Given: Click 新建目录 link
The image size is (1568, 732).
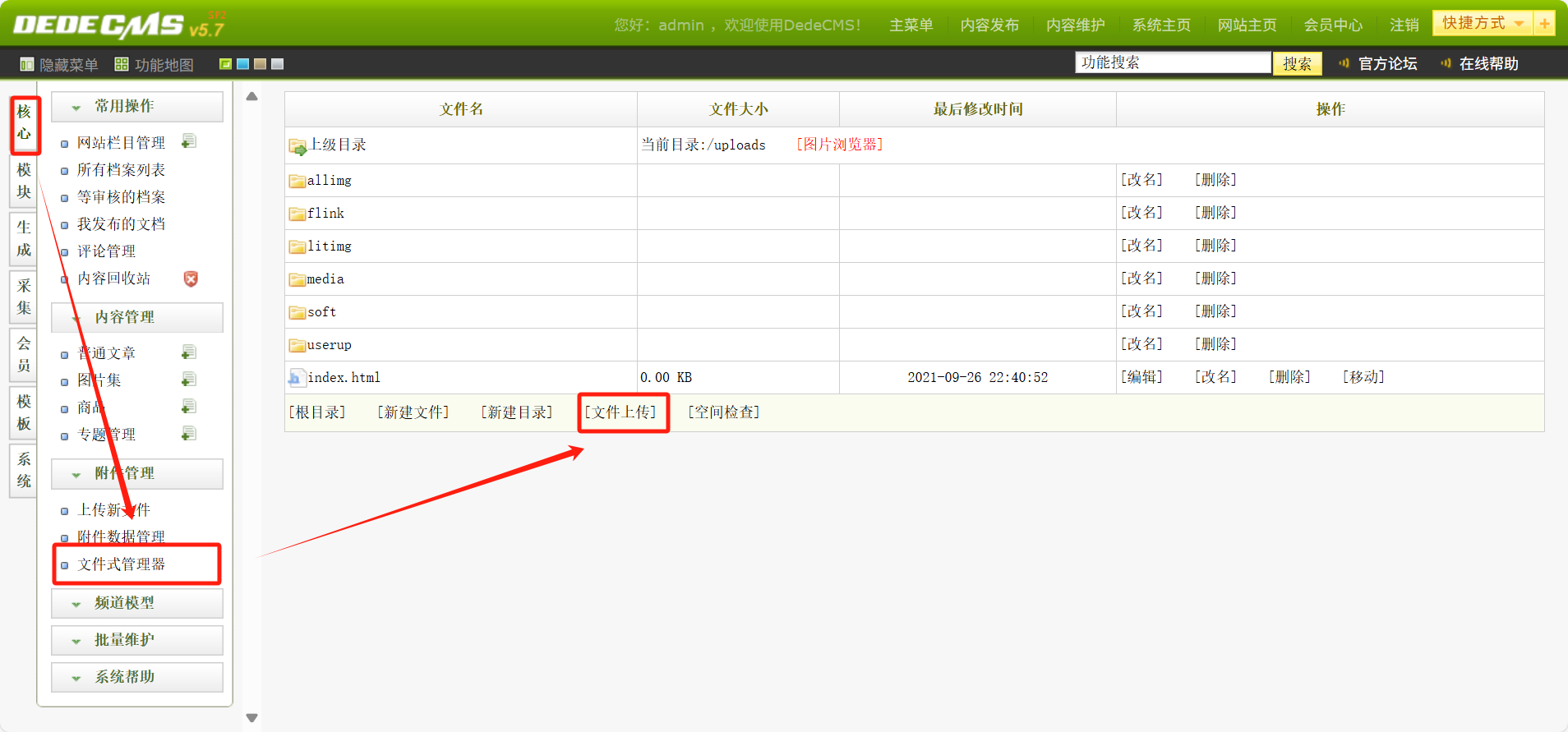Looking at the screenshot, I should pyautogui.click(x=517, y=412).
